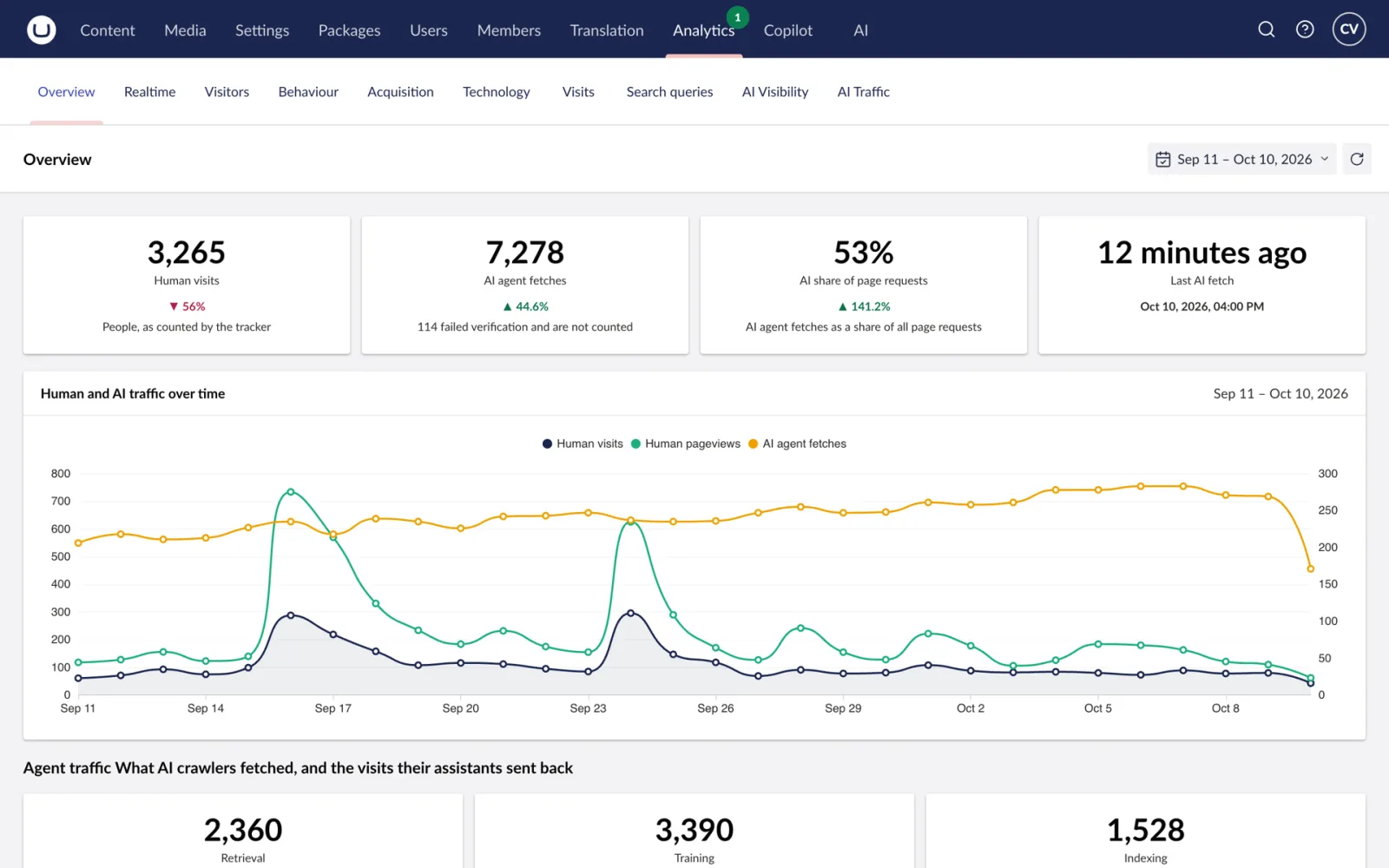Switch to the Realtime tab
Screen dimensions: 1389x868
[x=149, y=92]
